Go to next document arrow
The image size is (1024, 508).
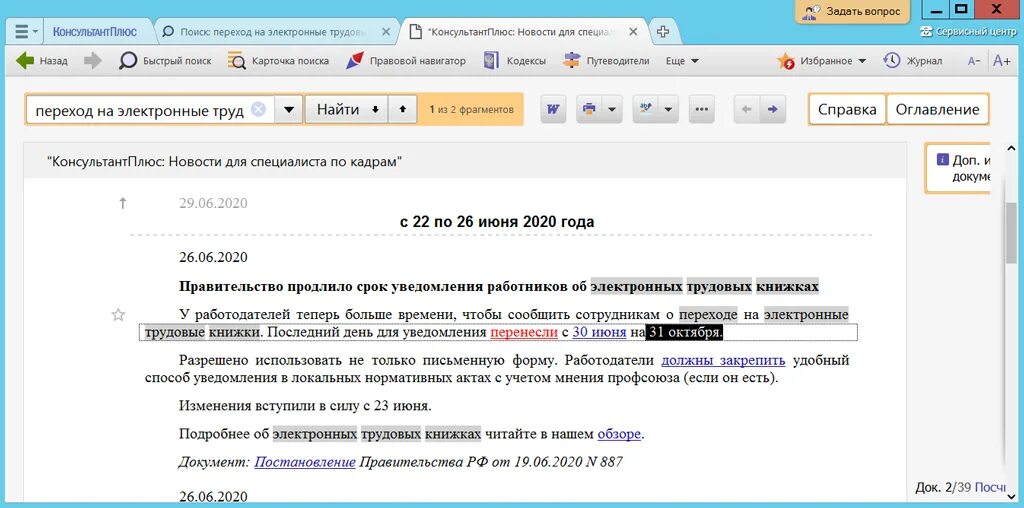pos(773,109)
